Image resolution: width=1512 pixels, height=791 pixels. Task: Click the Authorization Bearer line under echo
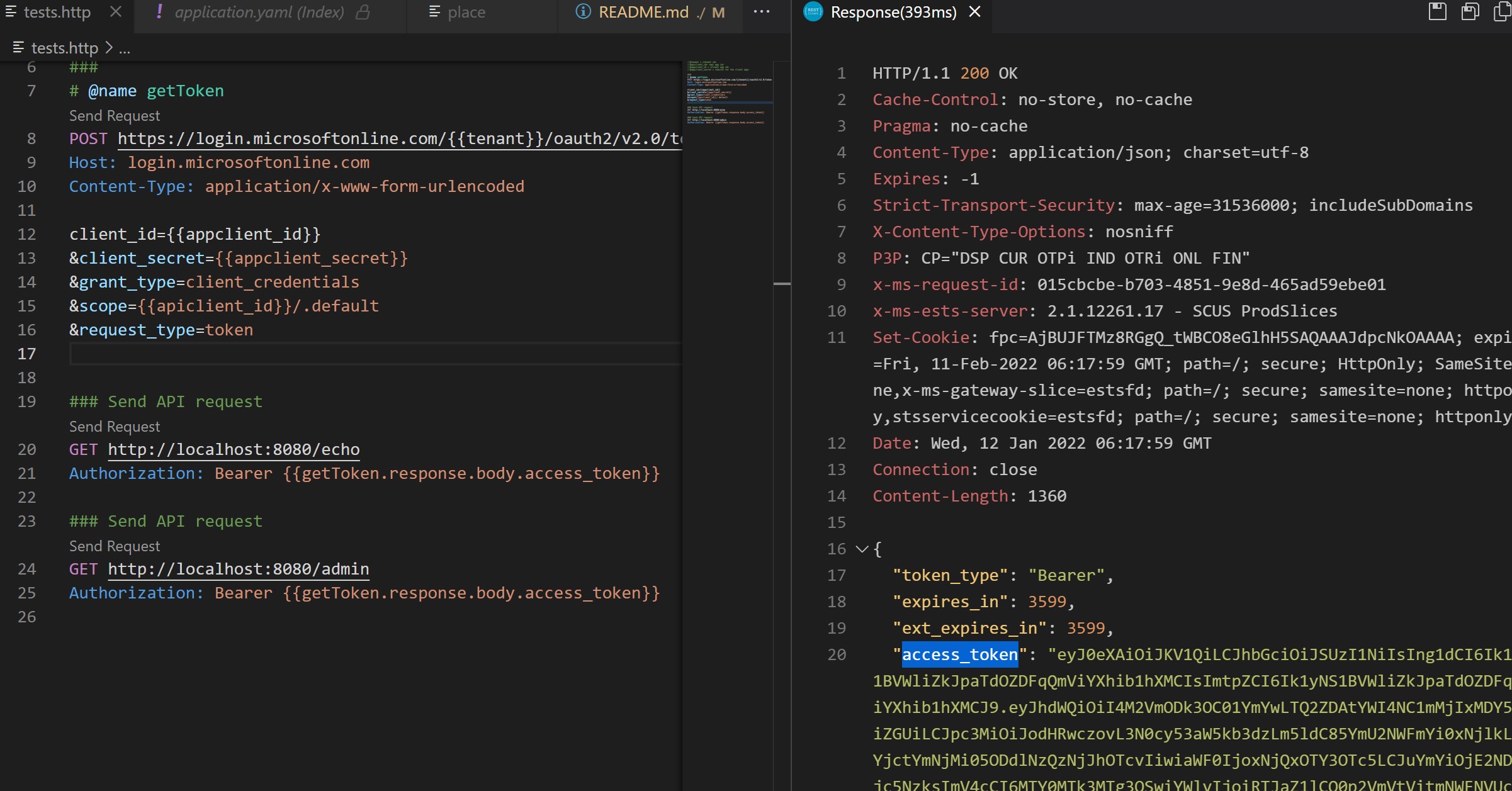[364, 473]
